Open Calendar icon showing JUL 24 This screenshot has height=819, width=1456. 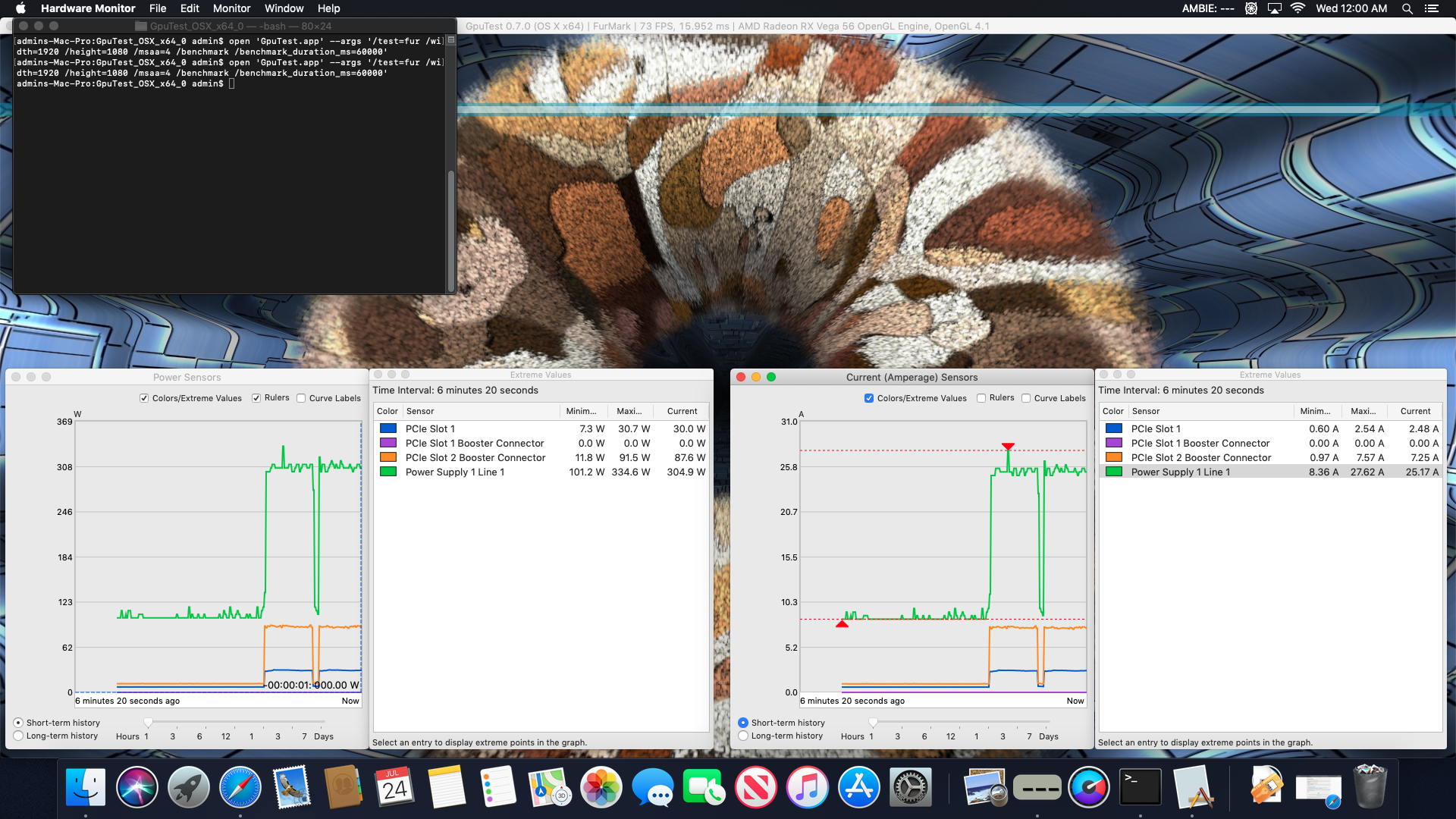(395, 787)
